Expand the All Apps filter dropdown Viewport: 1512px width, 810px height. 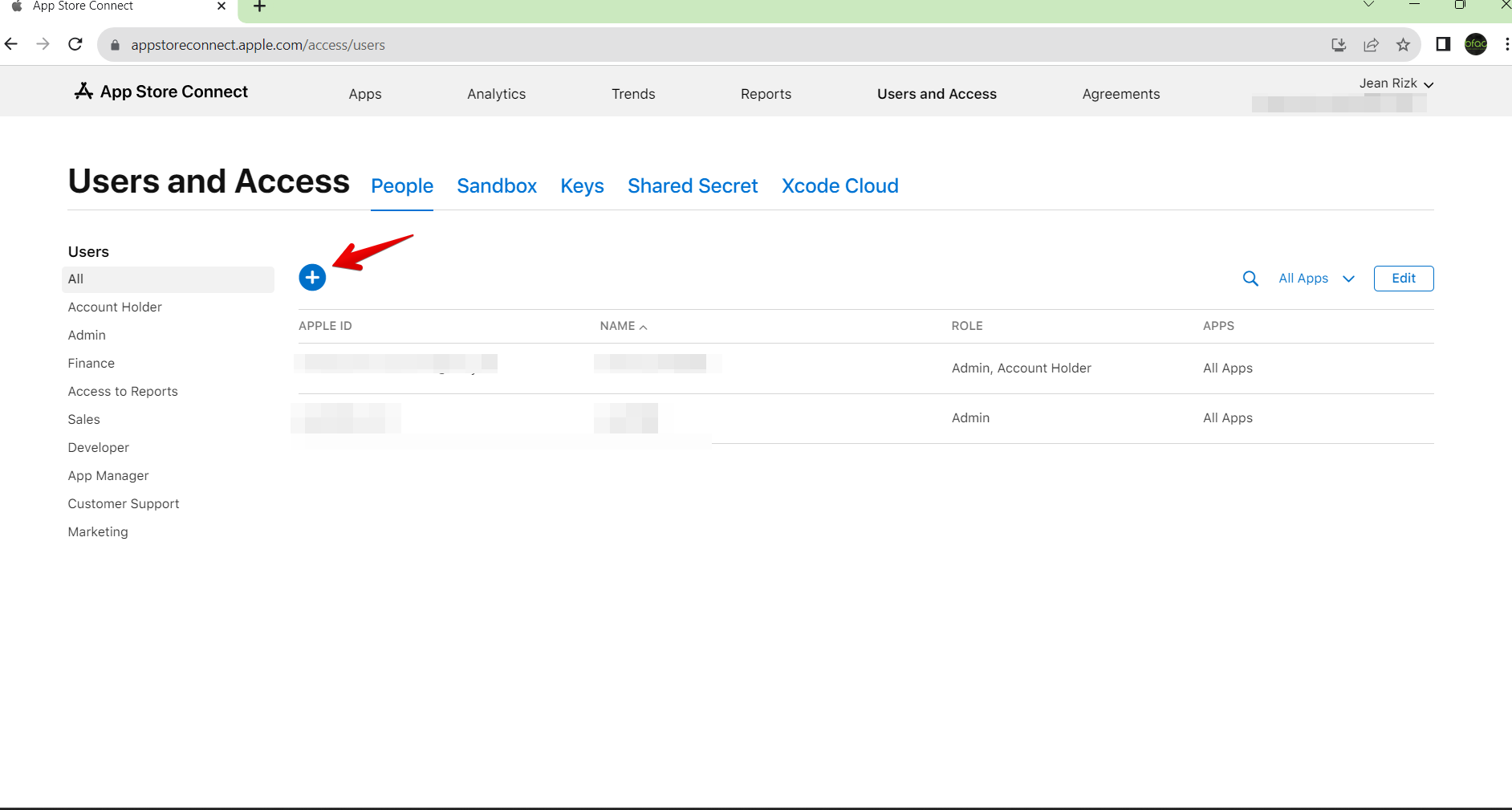click(x=1316, y=279)
